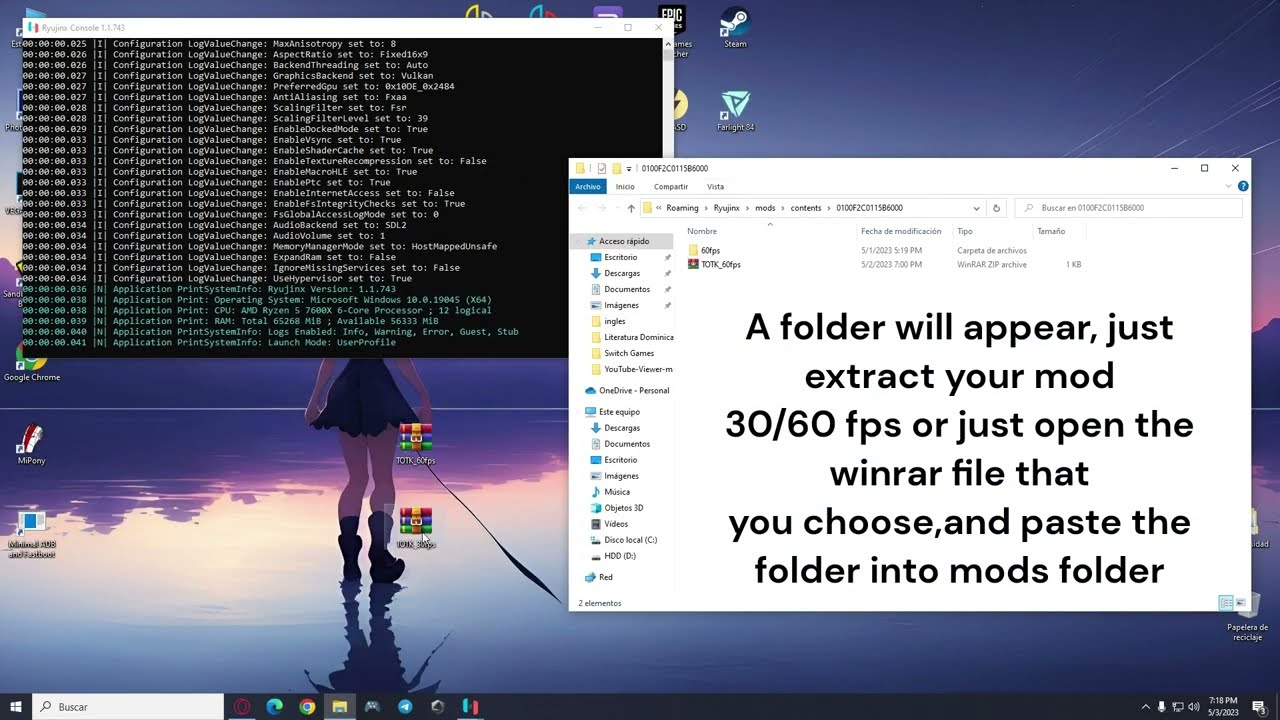This screenshot has height=720, width=1280.
Task: Launch Farlight 84 from the desktop
Action: pos(735,110)
